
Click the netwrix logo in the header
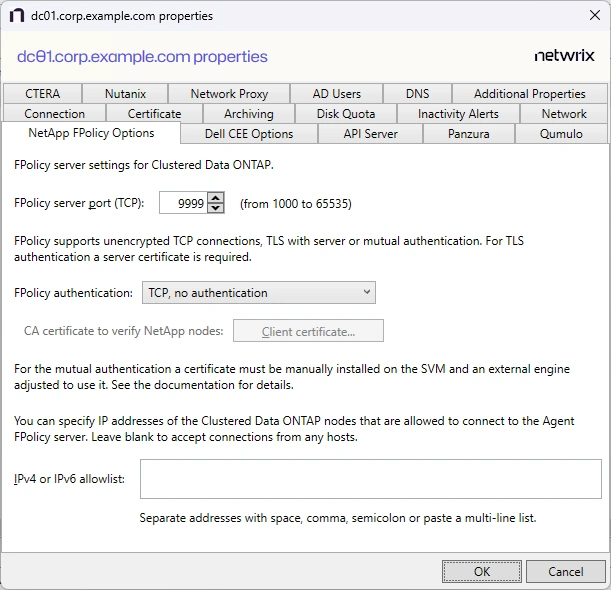pos(564,56)
